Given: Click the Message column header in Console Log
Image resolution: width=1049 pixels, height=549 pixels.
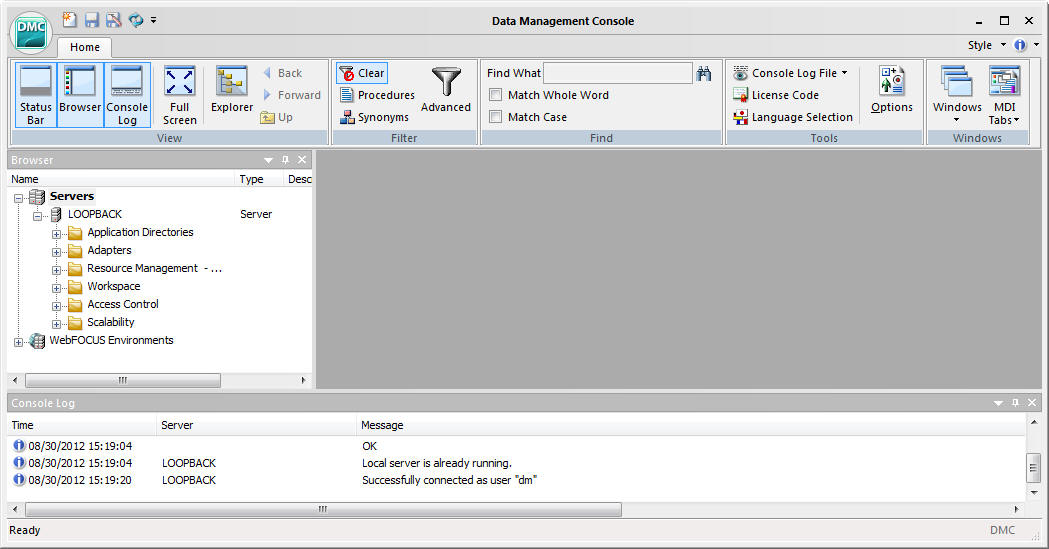Looking at the screenshot, I should coord(691,425).
